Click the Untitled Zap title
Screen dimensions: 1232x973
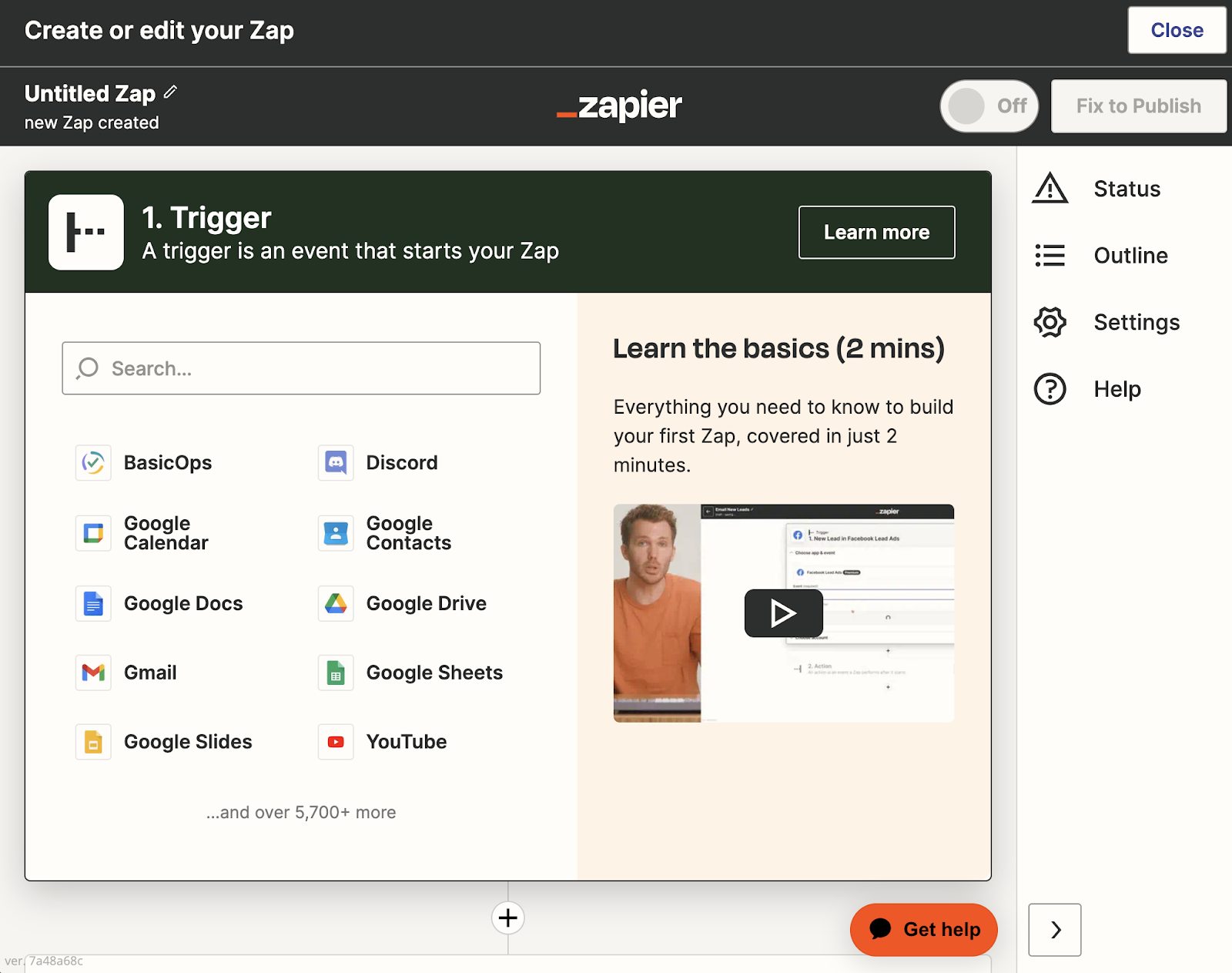point(90,93)
